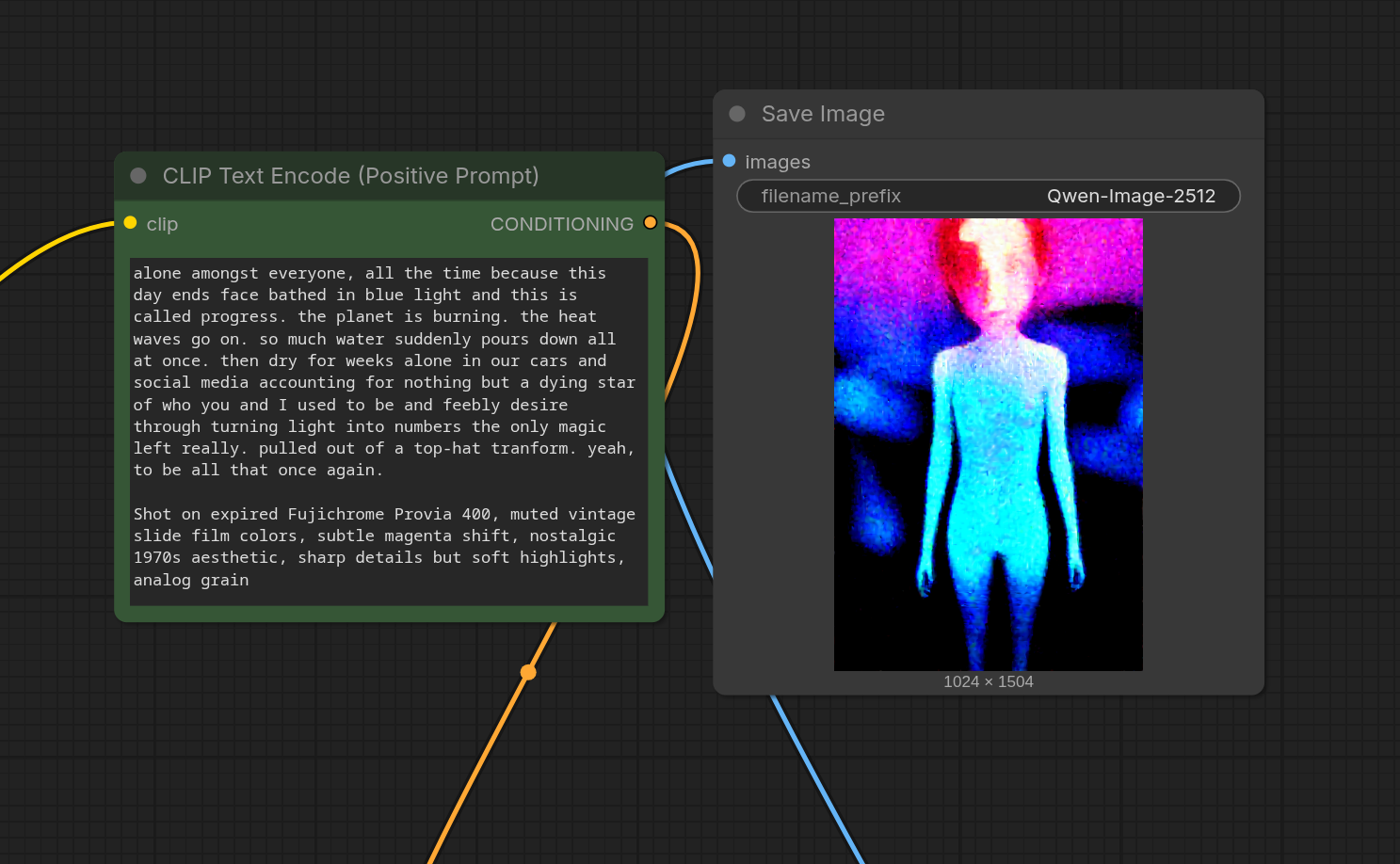Select the Save Image node title

[823, 114]
